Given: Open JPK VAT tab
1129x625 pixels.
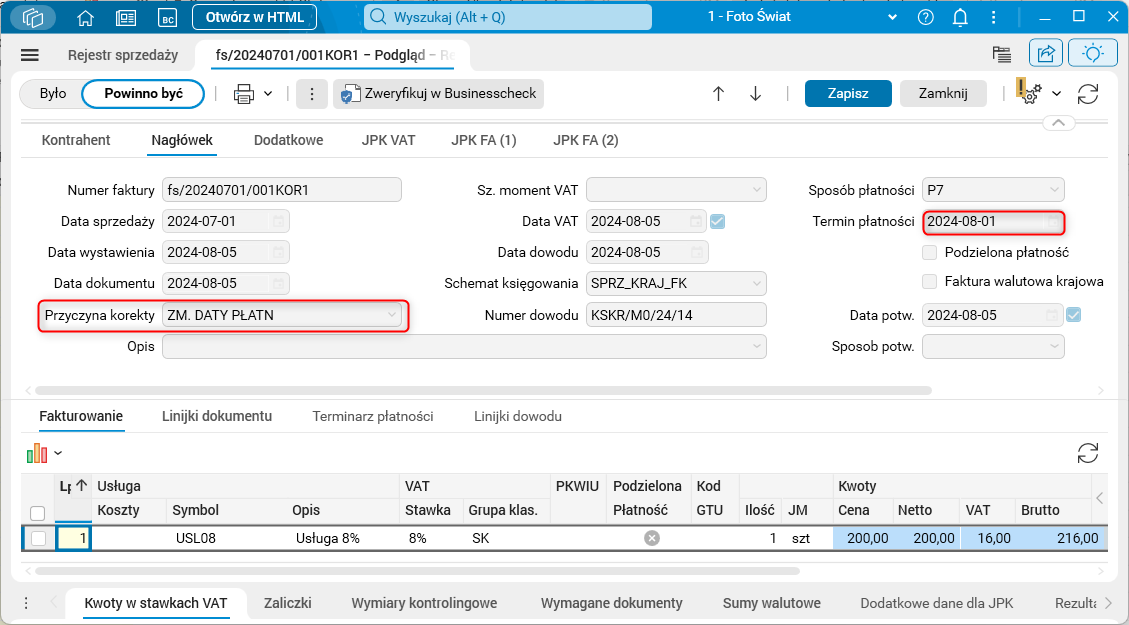Looking at the screenshot, I should (388, 140).
